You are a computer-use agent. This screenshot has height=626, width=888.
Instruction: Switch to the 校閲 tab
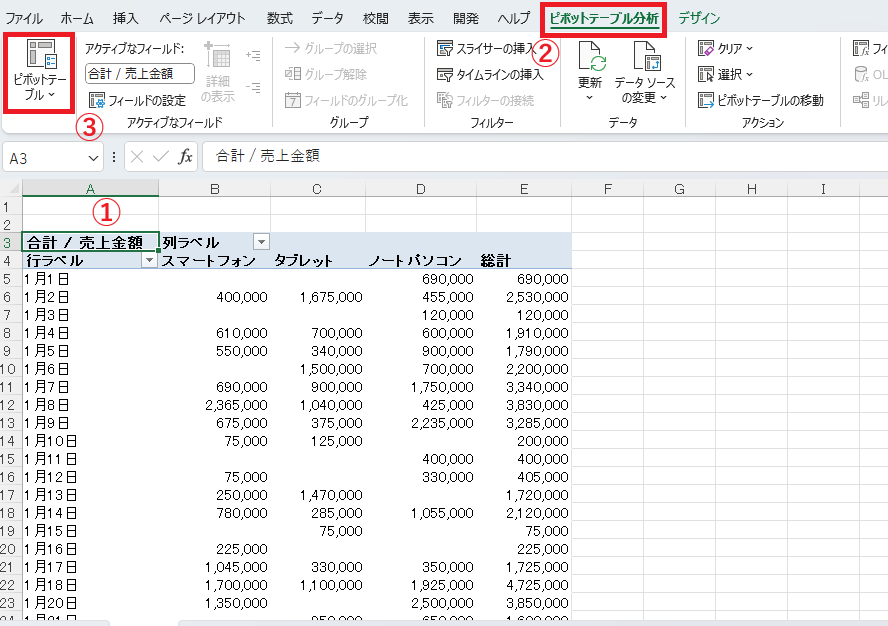coord(376,19)
